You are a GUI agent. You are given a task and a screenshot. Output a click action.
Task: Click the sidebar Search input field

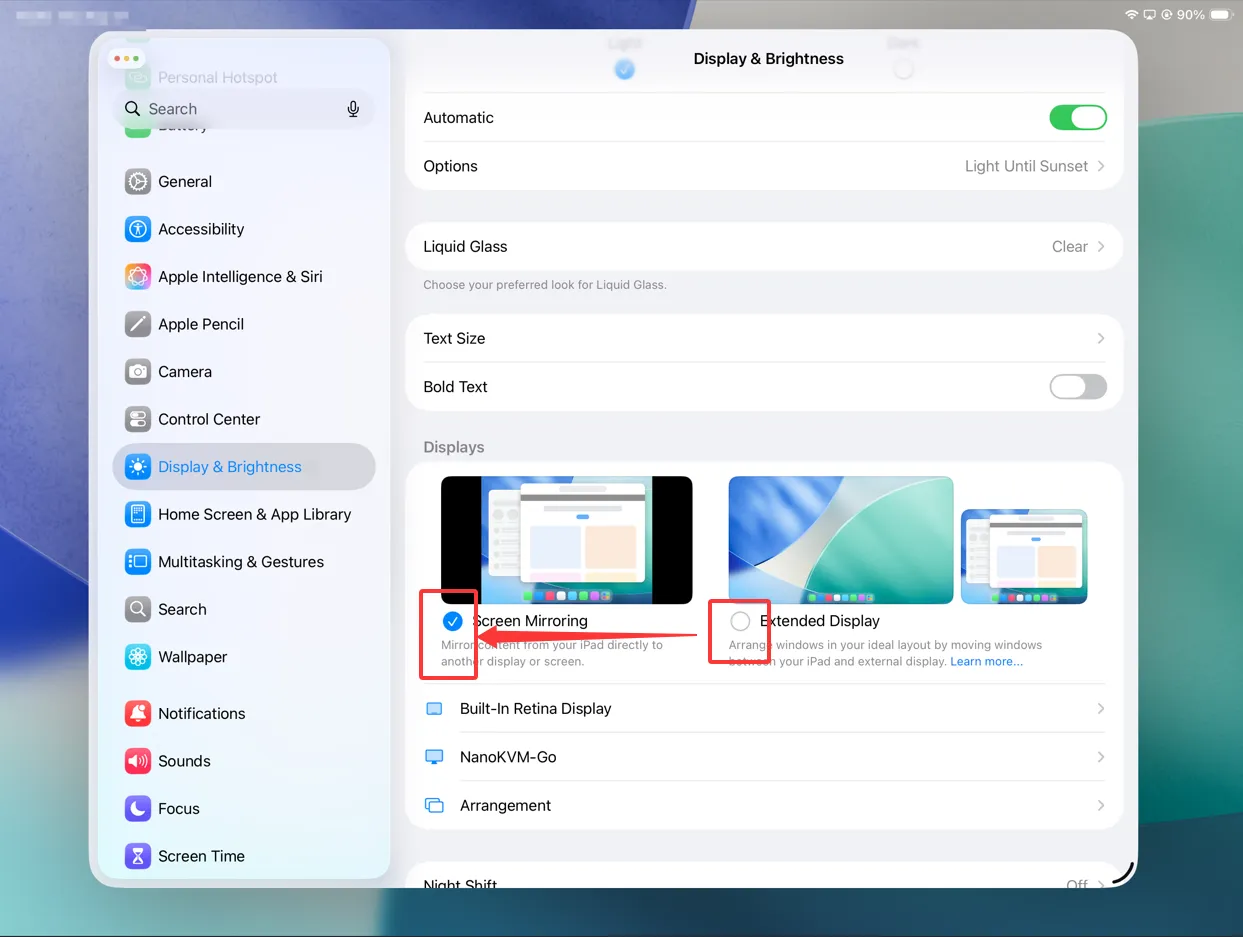point(243,109)
